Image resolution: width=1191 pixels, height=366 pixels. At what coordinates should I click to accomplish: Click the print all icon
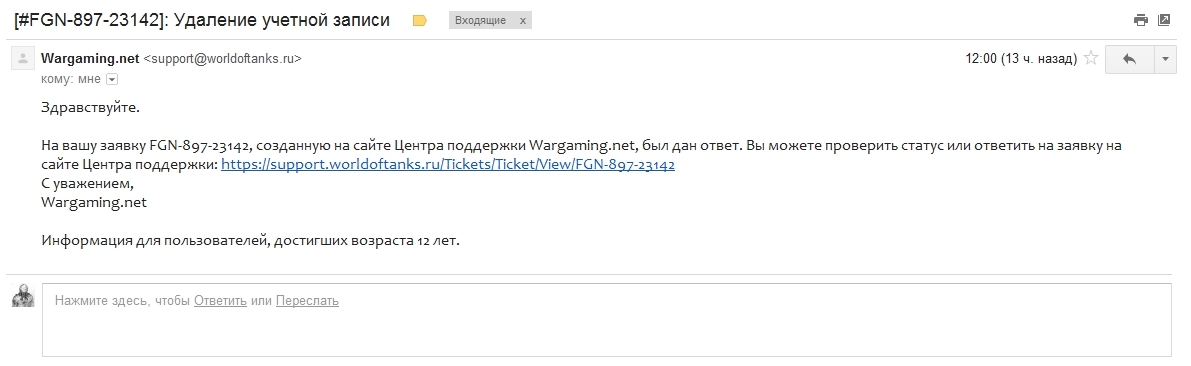[1140, 21]
